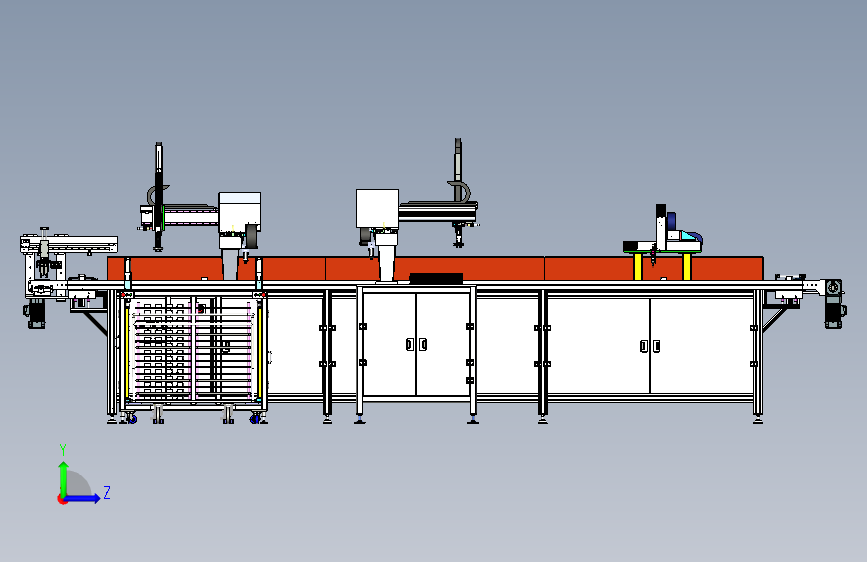867x562 pixels.
Task: Select the left blue caster wheel of the cart
Action: 132,419
